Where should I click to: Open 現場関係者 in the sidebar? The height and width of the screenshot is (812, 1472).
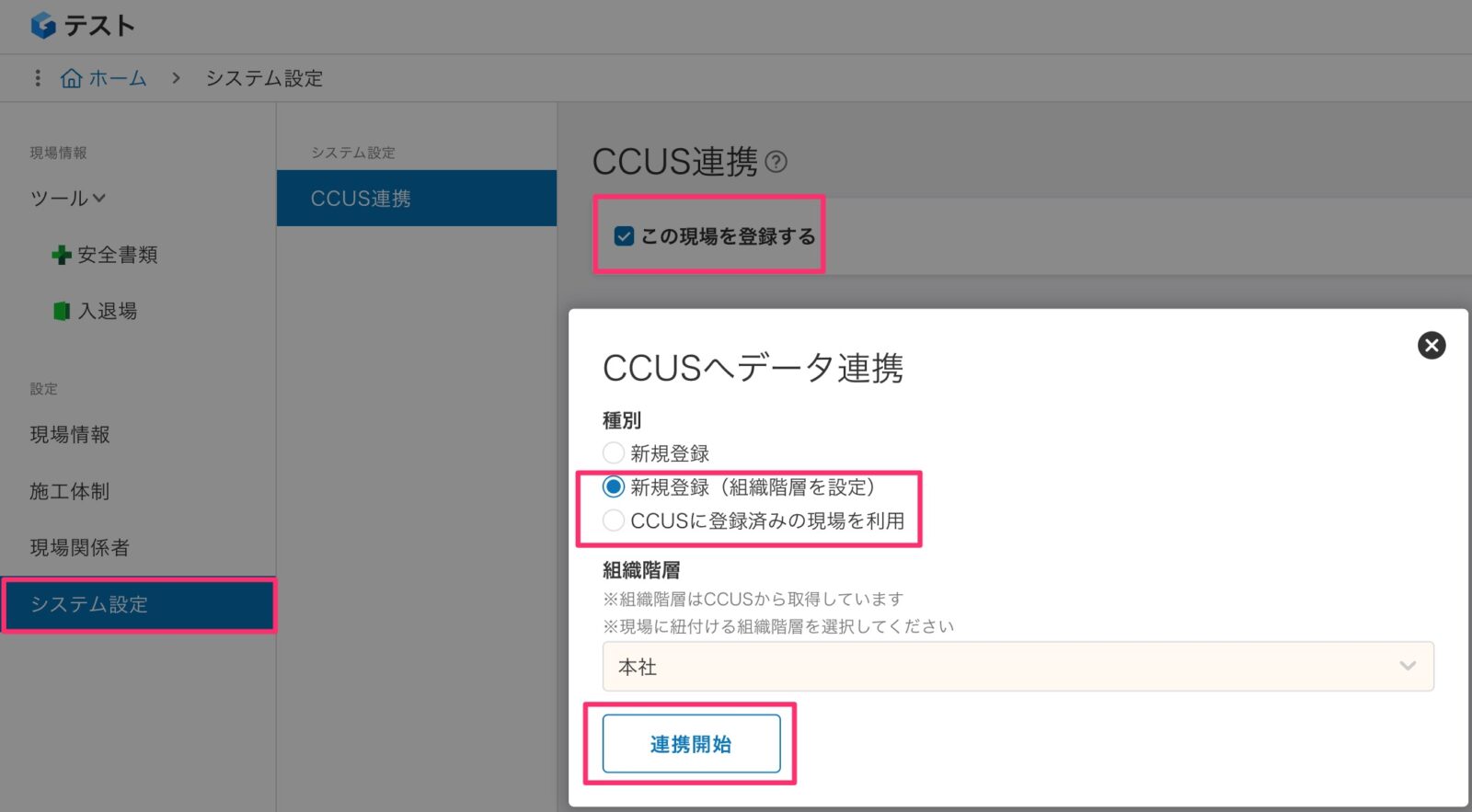point(79,547)
